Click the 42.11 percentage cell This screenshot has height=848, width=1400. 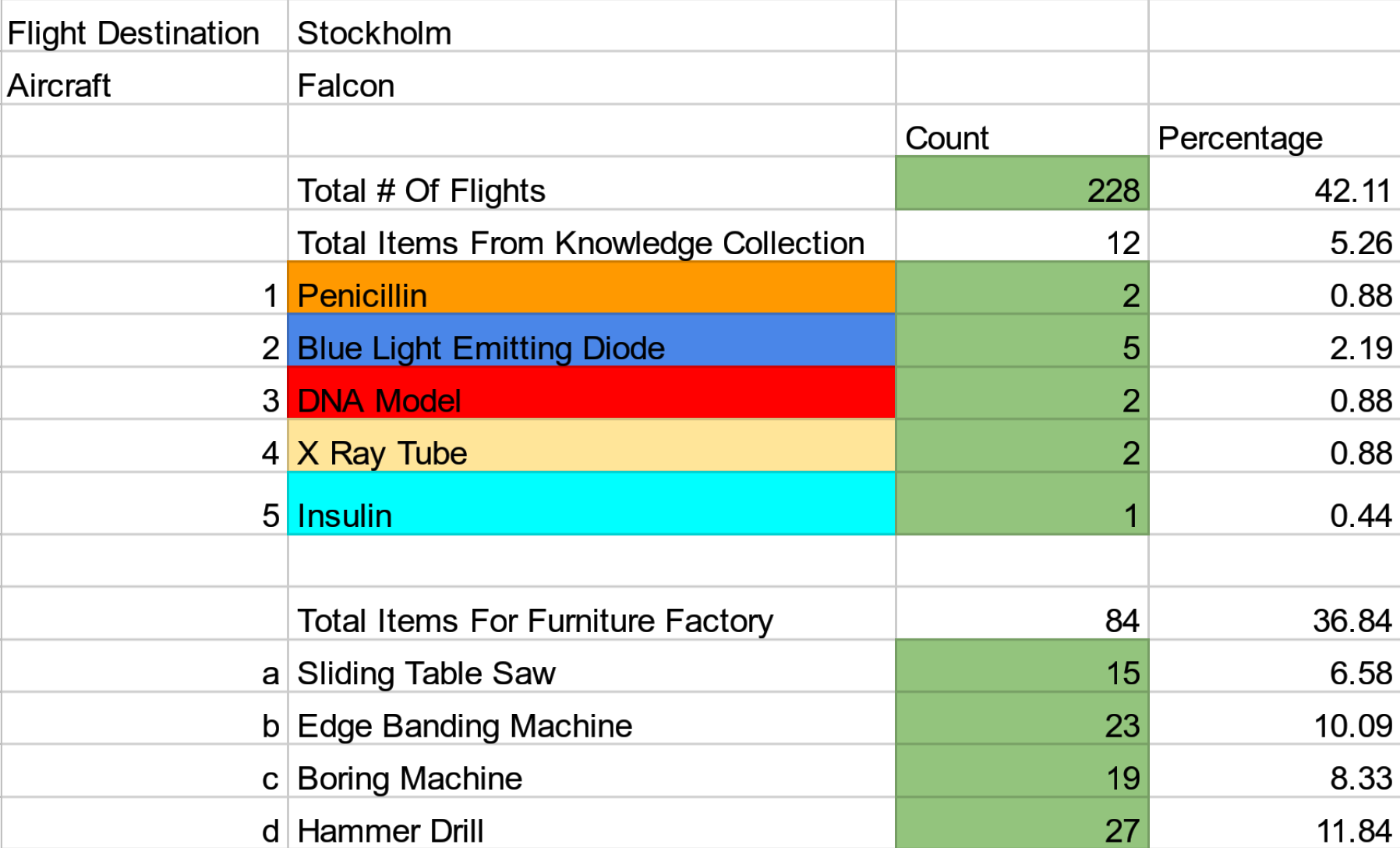[1273, 190]
